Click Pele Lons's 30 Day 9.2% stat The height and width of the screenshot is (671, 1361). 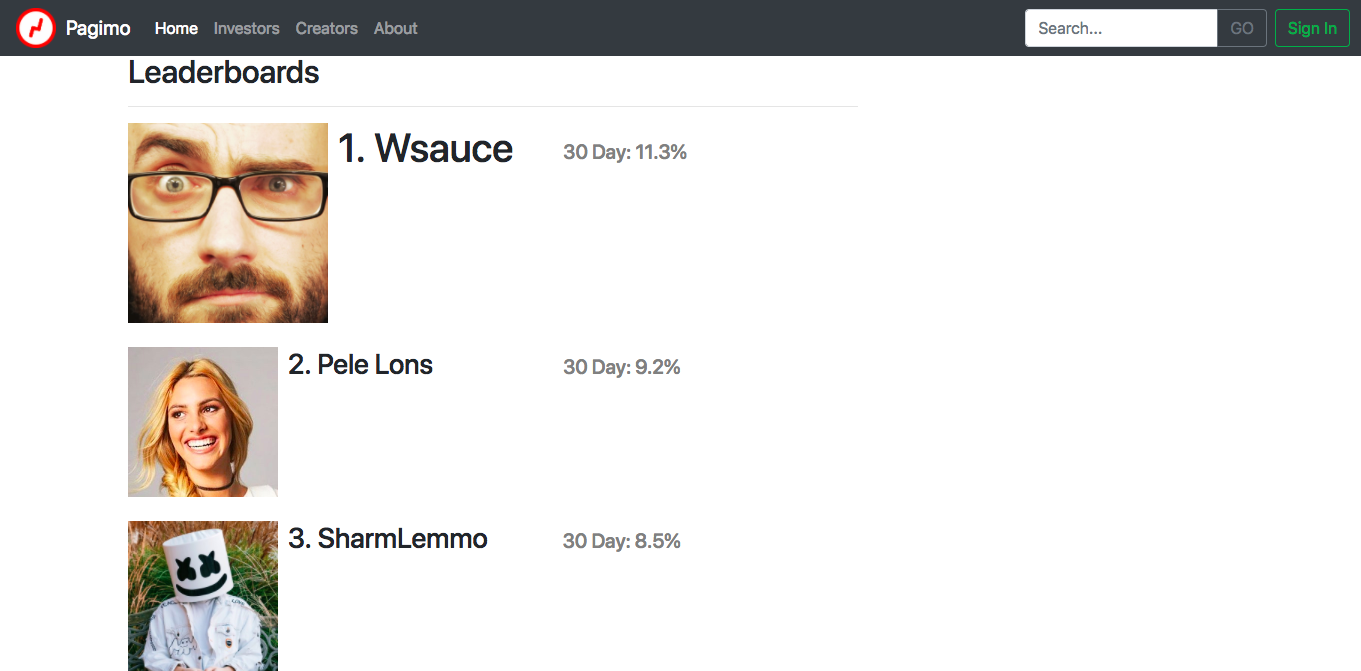[x=621, y=367]
